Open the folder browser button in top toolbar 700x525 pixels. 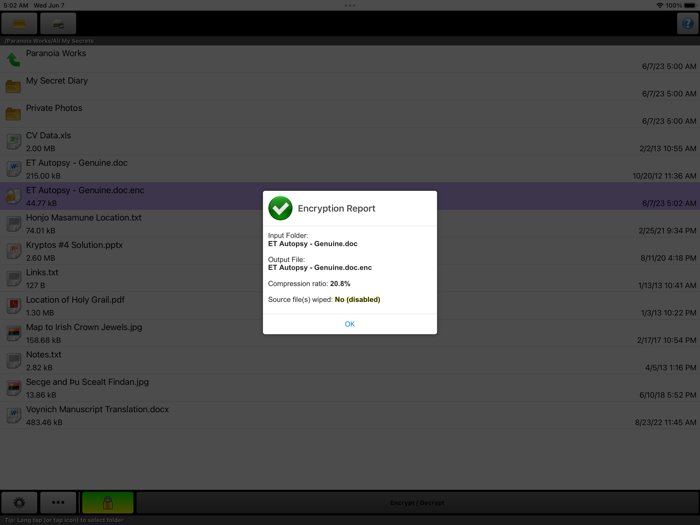click(x=19, y=24)
